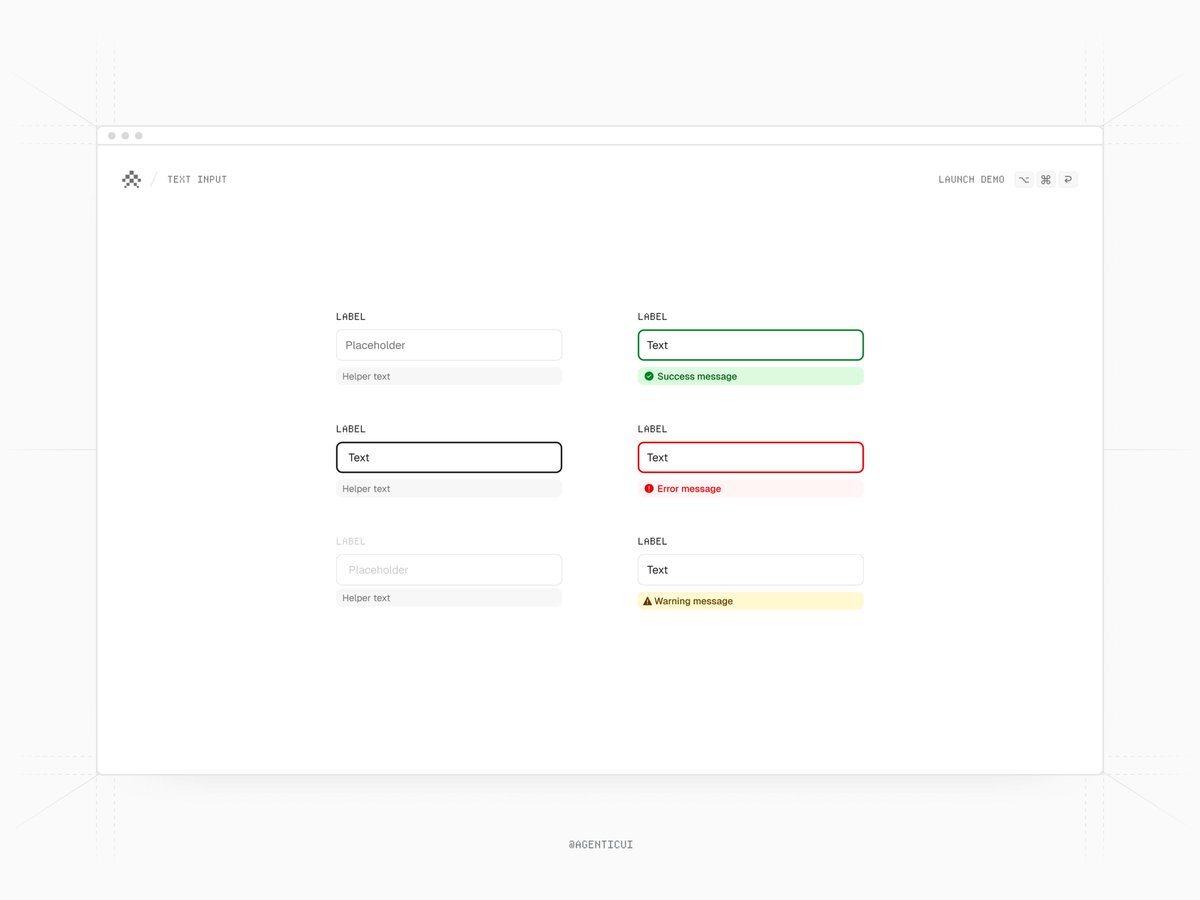Click Helper text below the disabled Placeholder input
The image size is (1200, 900).
click(366, 598)
